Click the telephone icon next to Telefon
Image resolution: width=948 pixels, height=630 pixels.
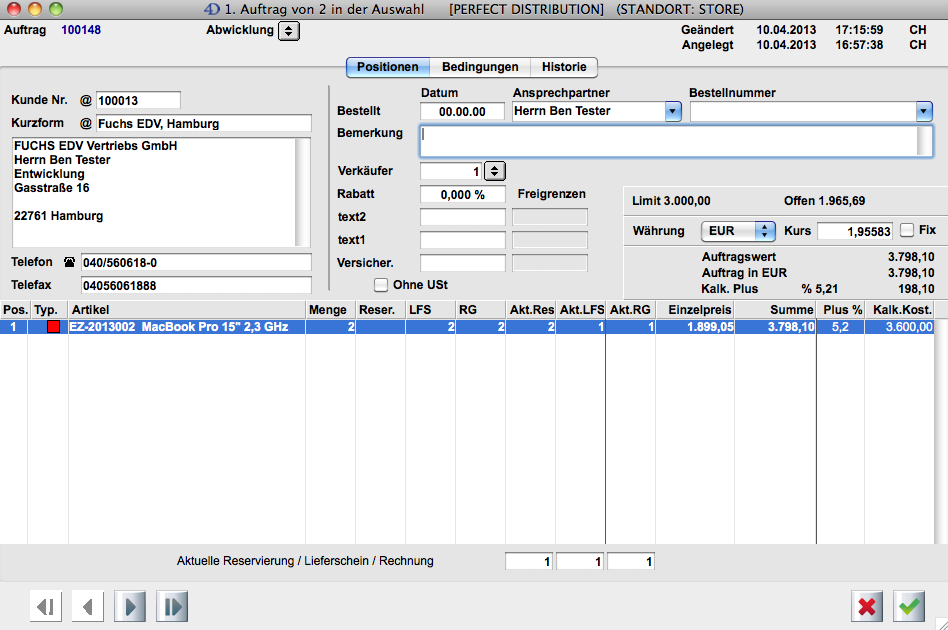pos(69,262)
